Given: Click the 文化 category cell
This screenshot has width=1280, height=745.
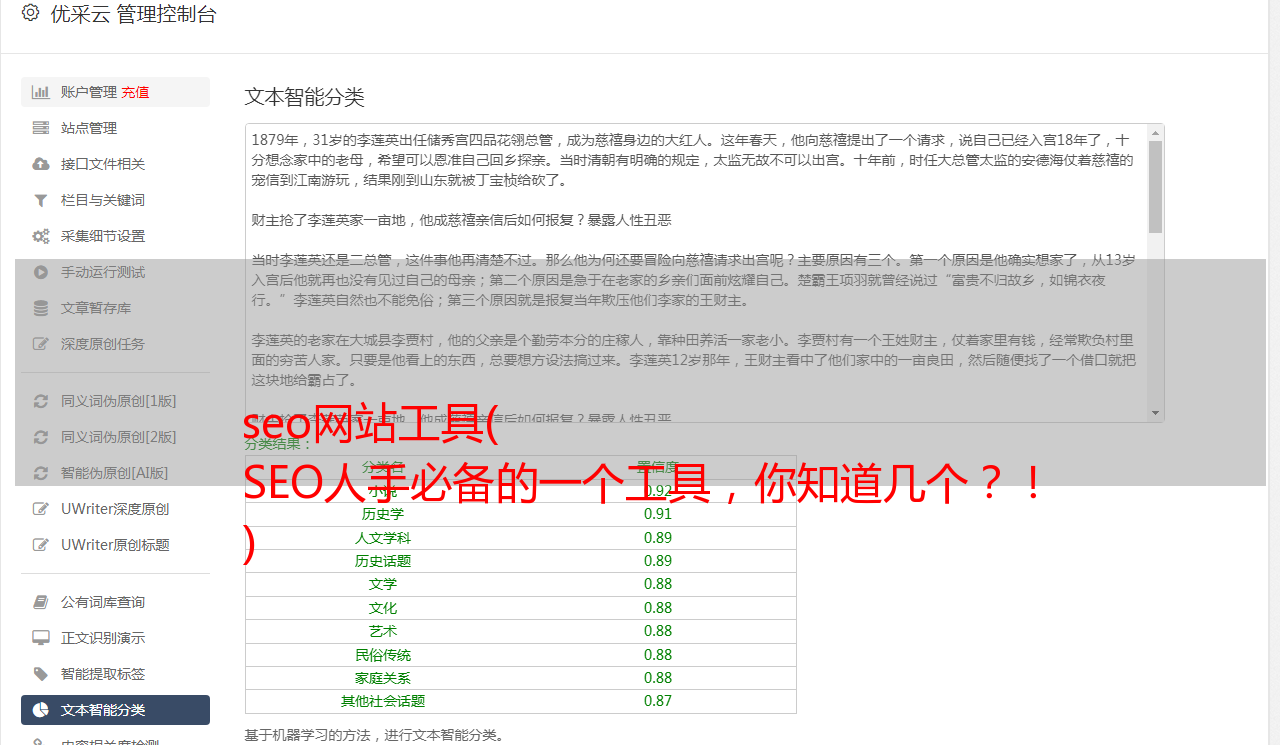Looking at the screenshot, I should click(383, 608).
